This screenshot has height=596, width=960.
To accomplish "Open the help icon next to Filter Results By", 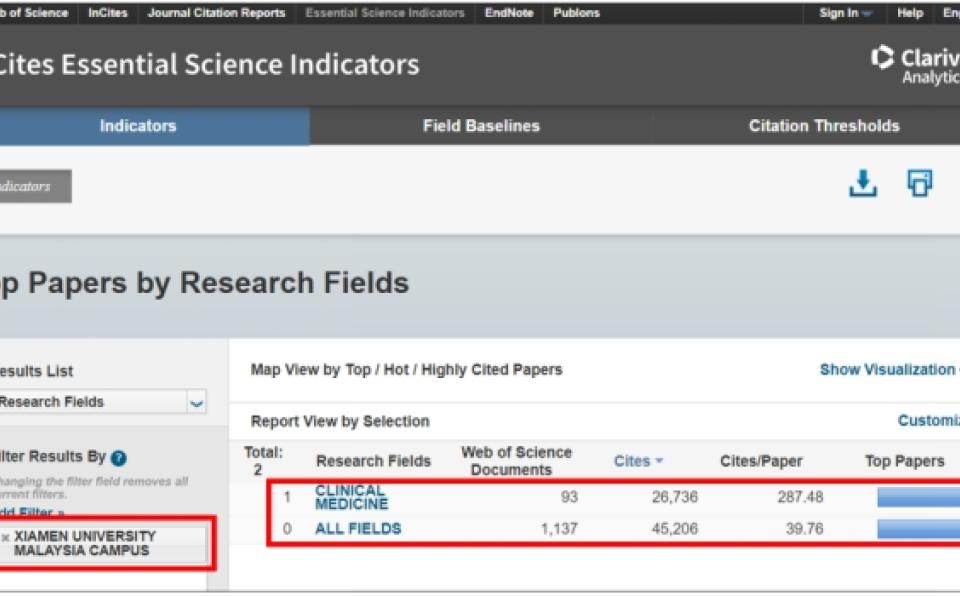I will 119,458.
